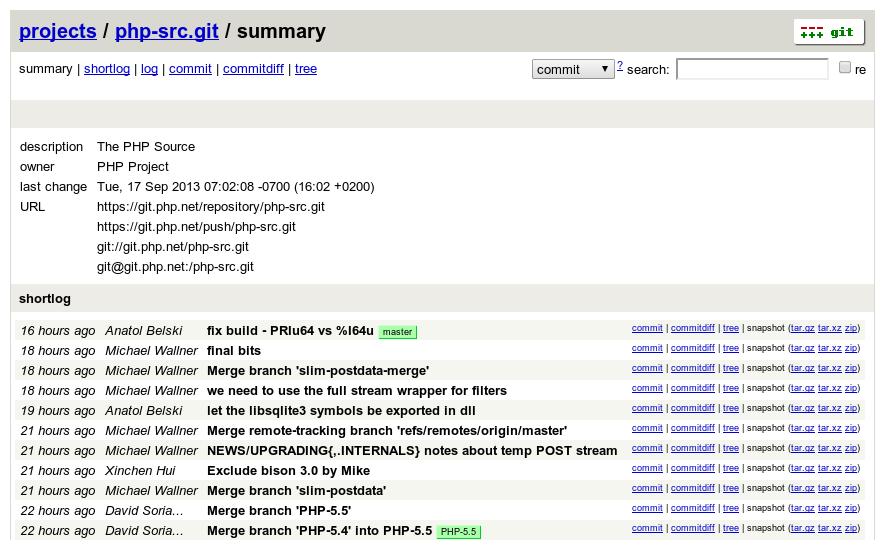This screenshot has width=885, height=540.
Task: Click the git@git.php.net:/php-src.git URL text
Action: tap(175, 267)
